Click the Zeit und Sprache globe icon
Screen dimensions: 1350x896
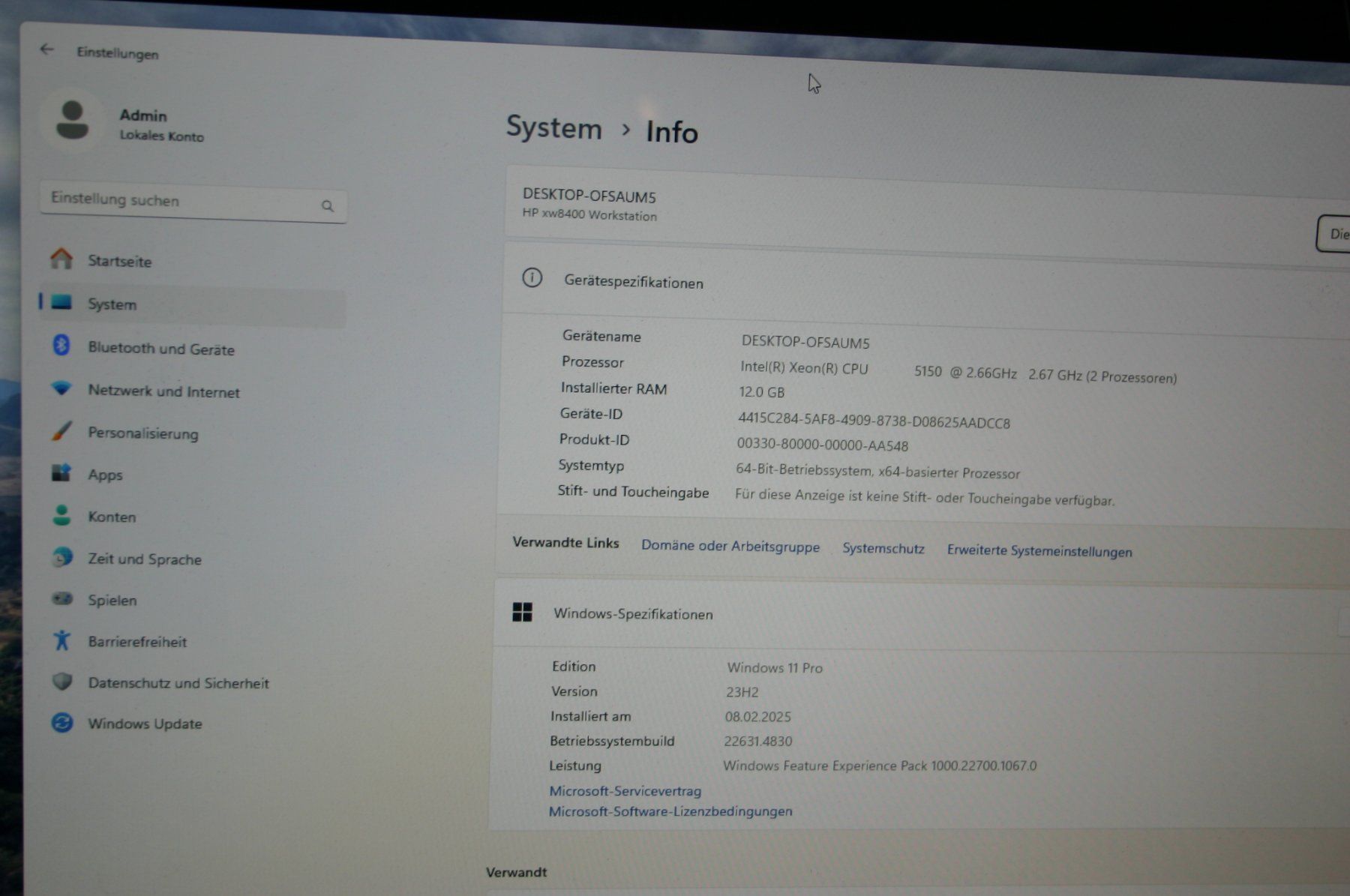(x=61, y=557)
